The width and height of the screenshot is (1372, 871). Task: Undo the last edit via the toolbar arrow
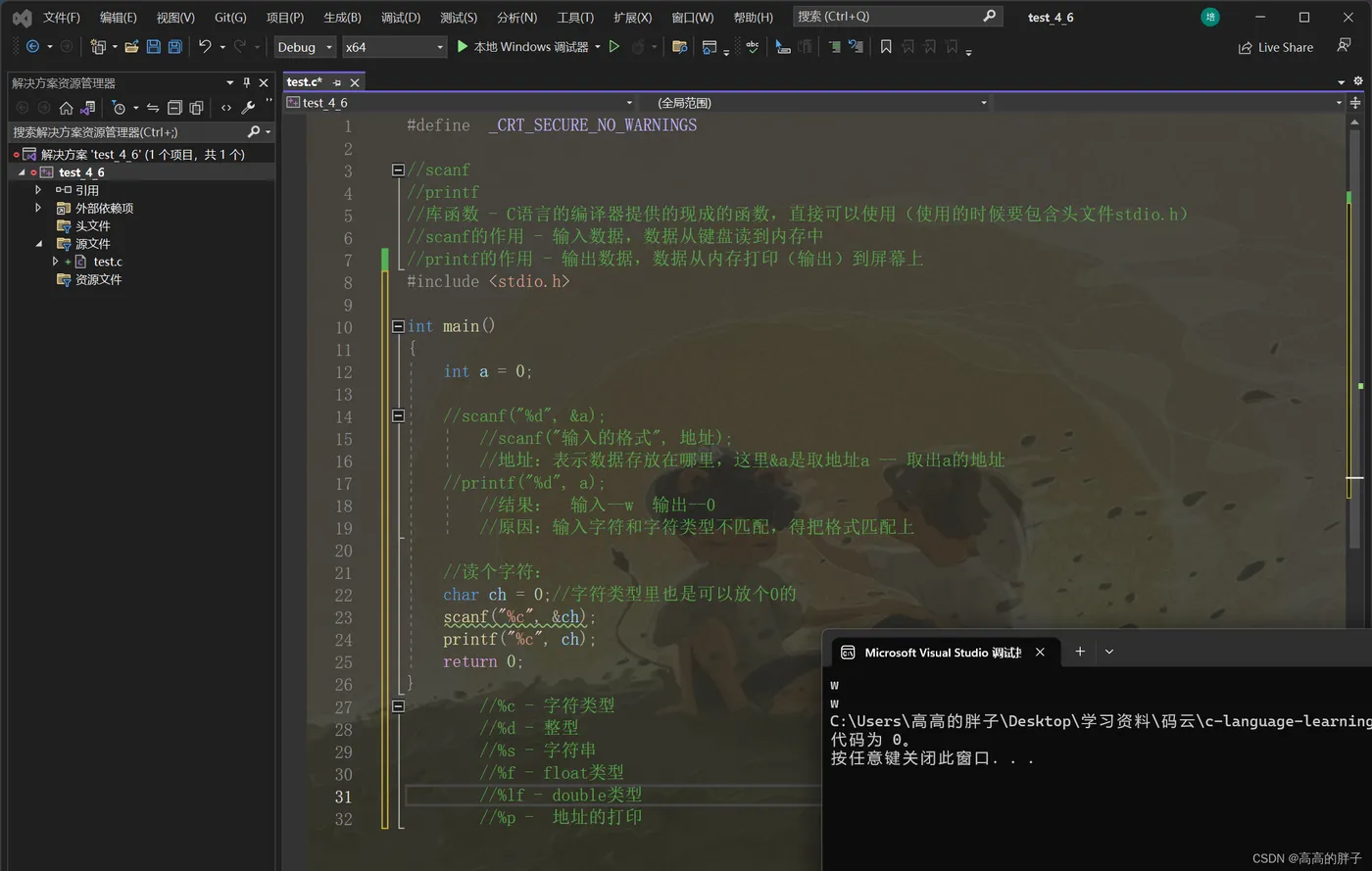[205, 46]
